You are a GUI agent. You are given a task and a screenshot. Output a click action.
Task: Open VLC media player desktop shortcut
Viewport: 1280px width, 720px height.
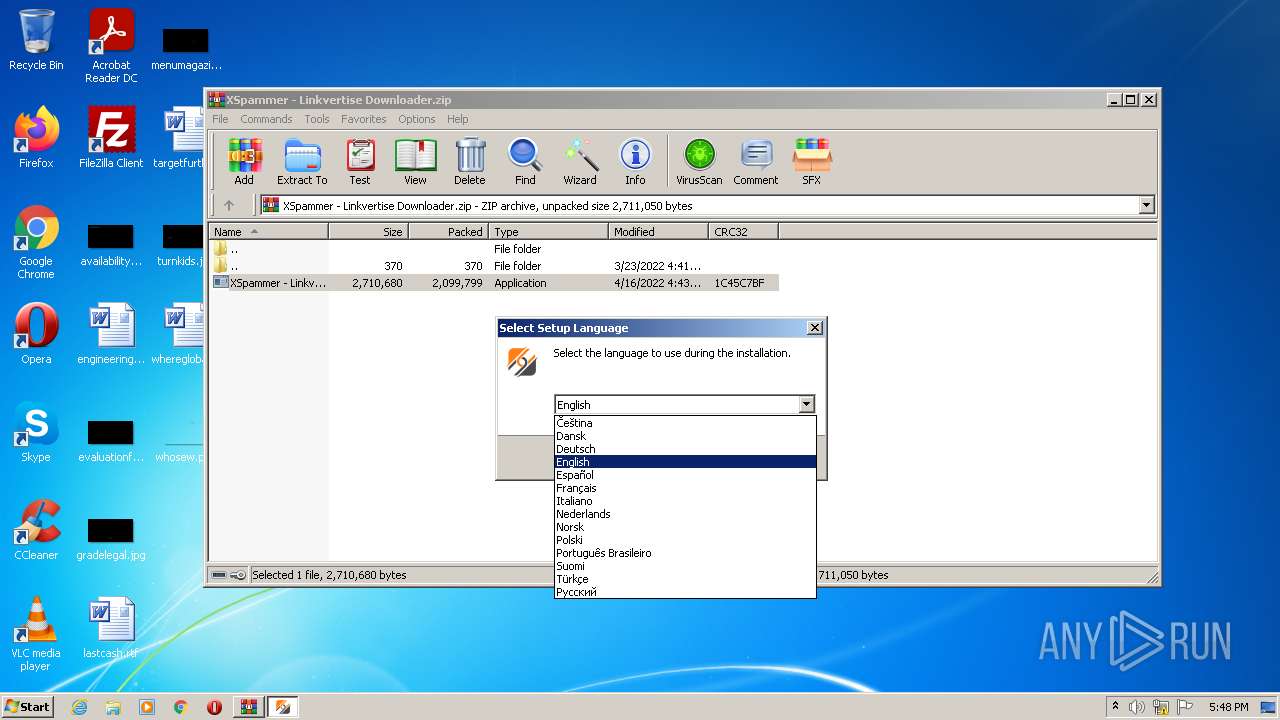pos(36,634)
